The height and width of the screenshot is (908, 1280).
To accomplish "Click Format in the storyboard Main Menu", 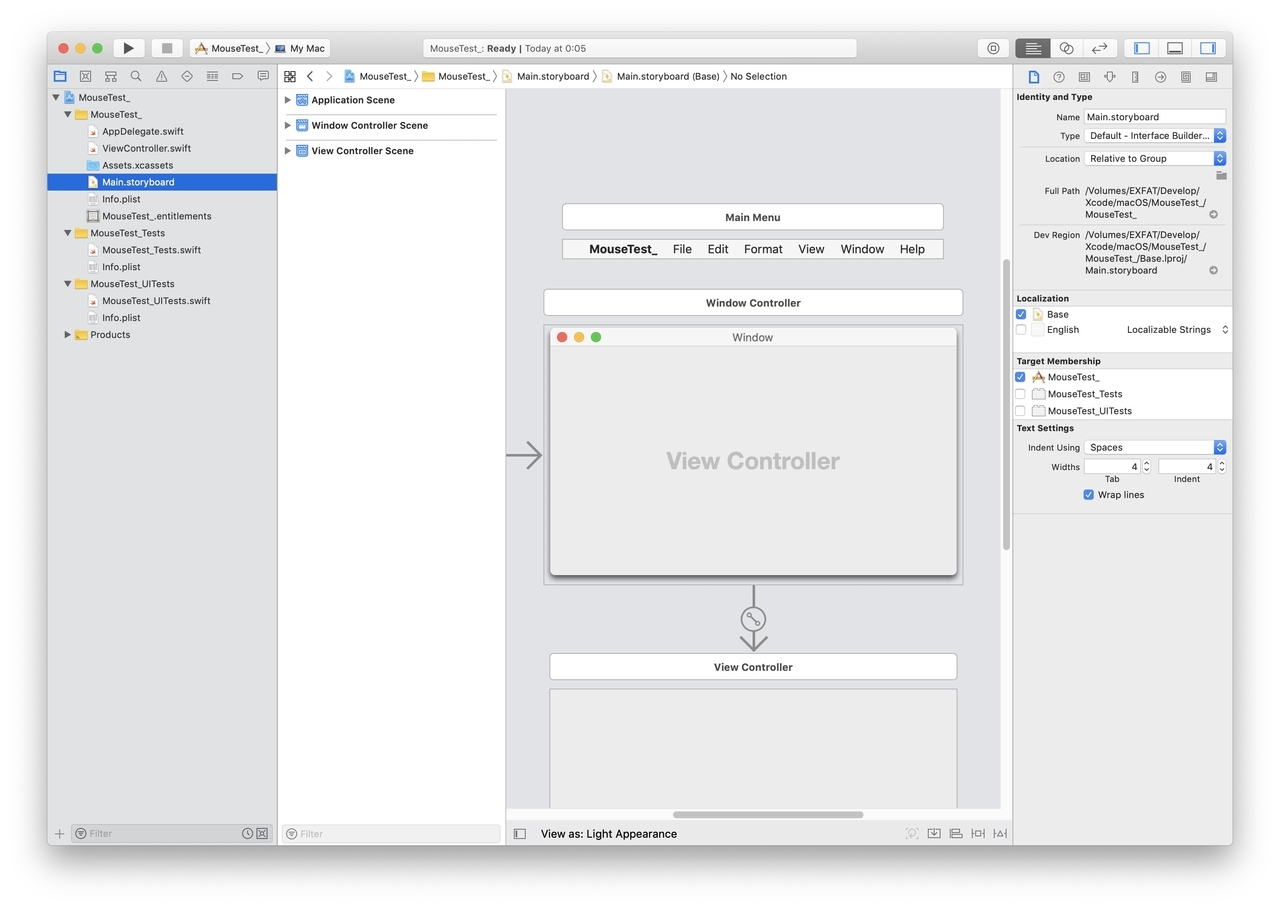I will click(763, 250).
